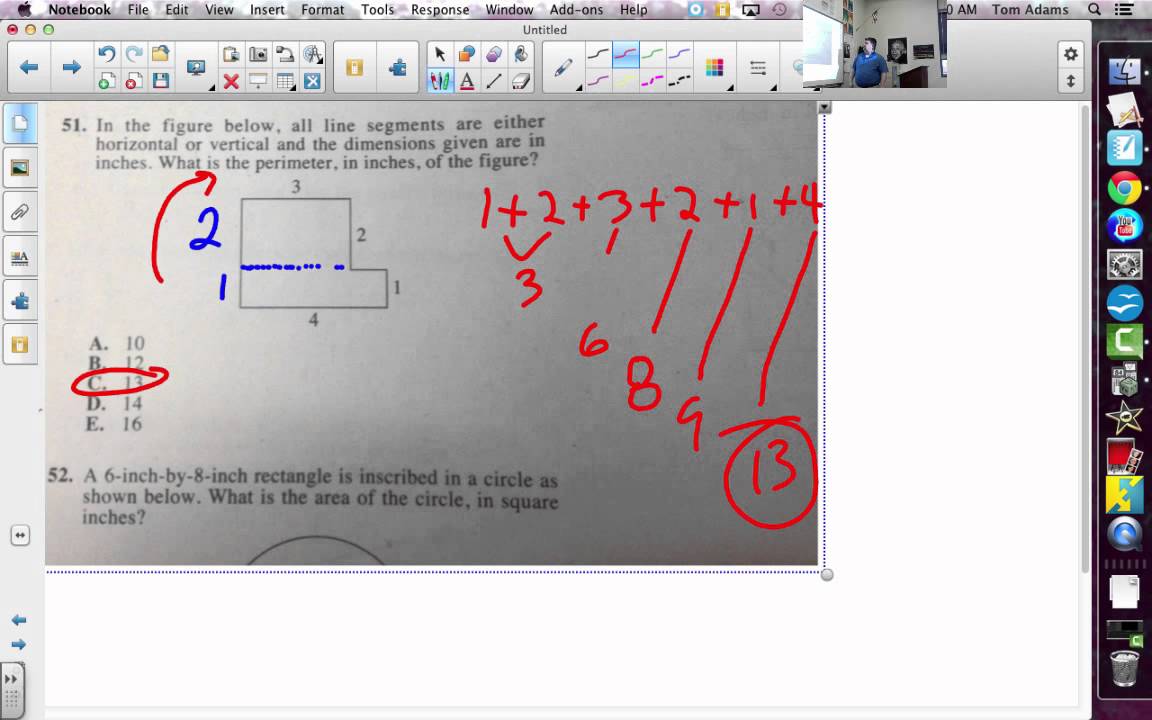This screenshot has width=1152, height=720.
Task: Choose the Eraser tool
Action: click(x=521, y=81)
